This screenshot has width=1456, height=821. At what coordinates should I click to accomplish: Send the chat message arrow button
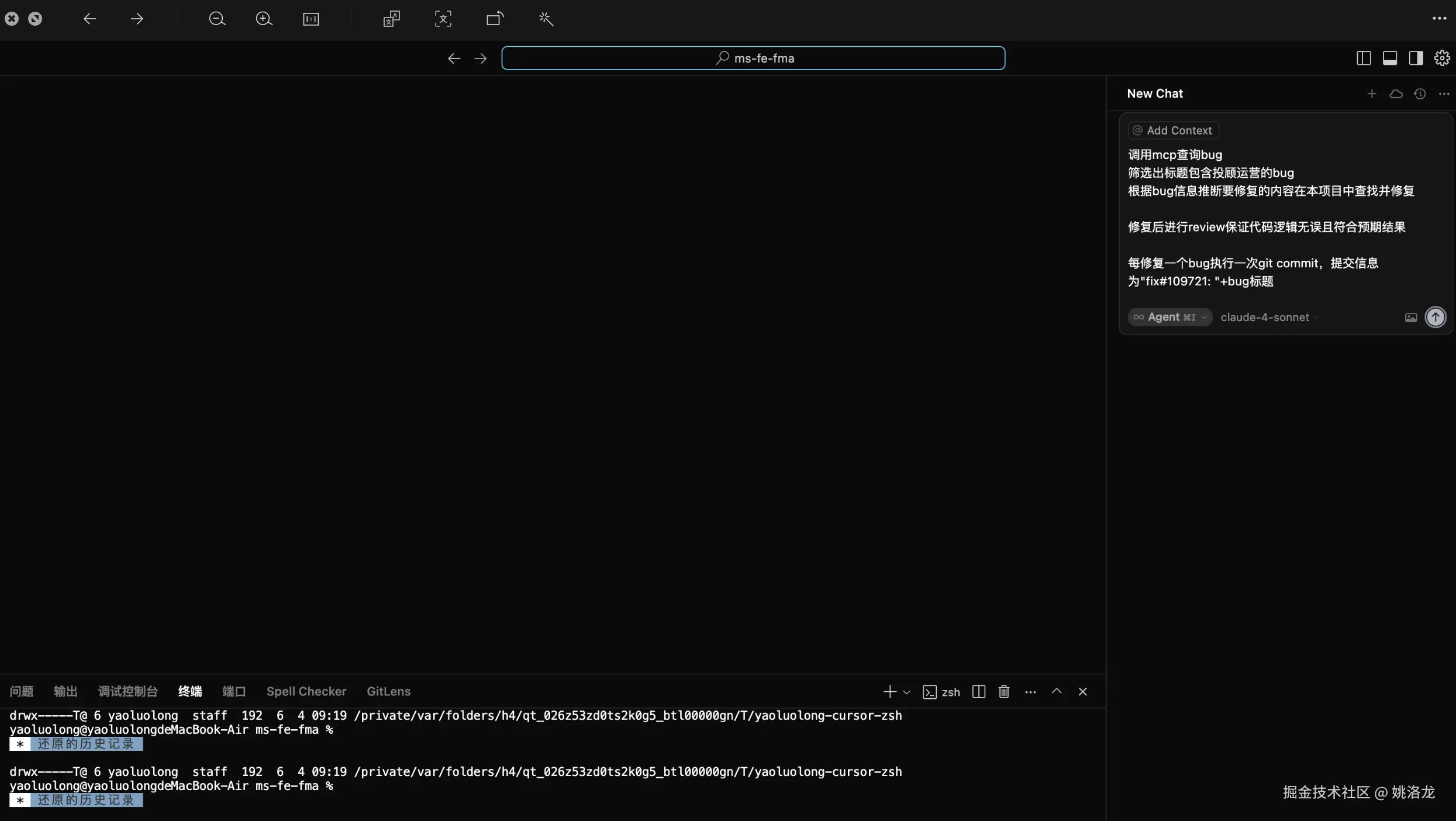tap(1435, 317)
